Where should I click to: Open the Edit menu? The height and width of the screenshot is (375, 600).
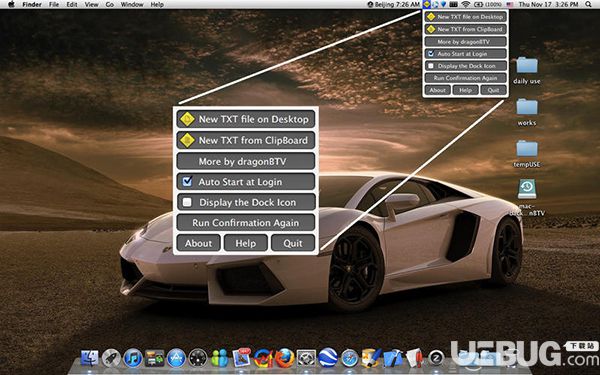pos(72,5)
